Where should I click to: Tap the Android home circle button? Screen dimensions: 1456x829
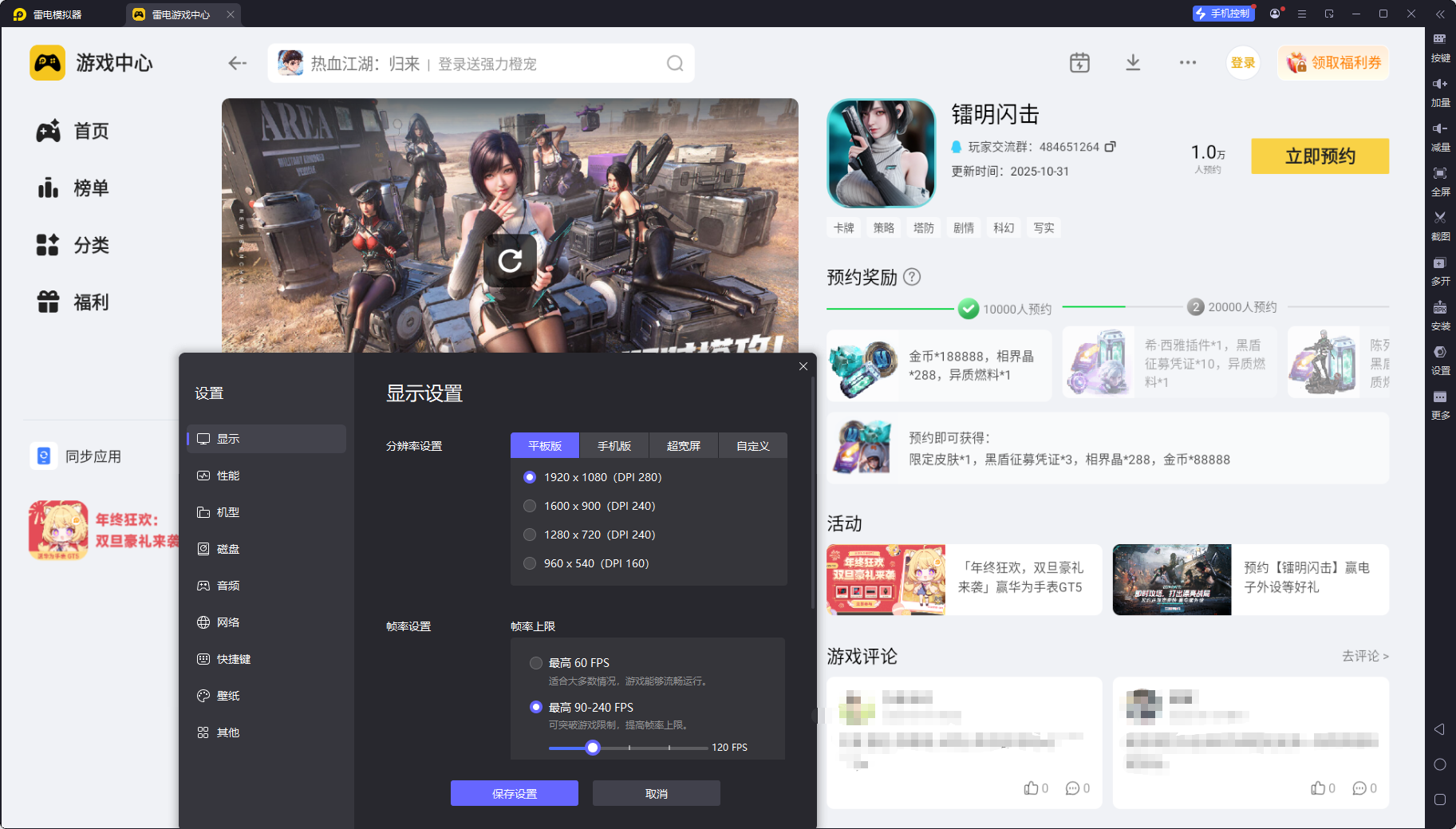pyautogui.click(x=1440, y=764)
